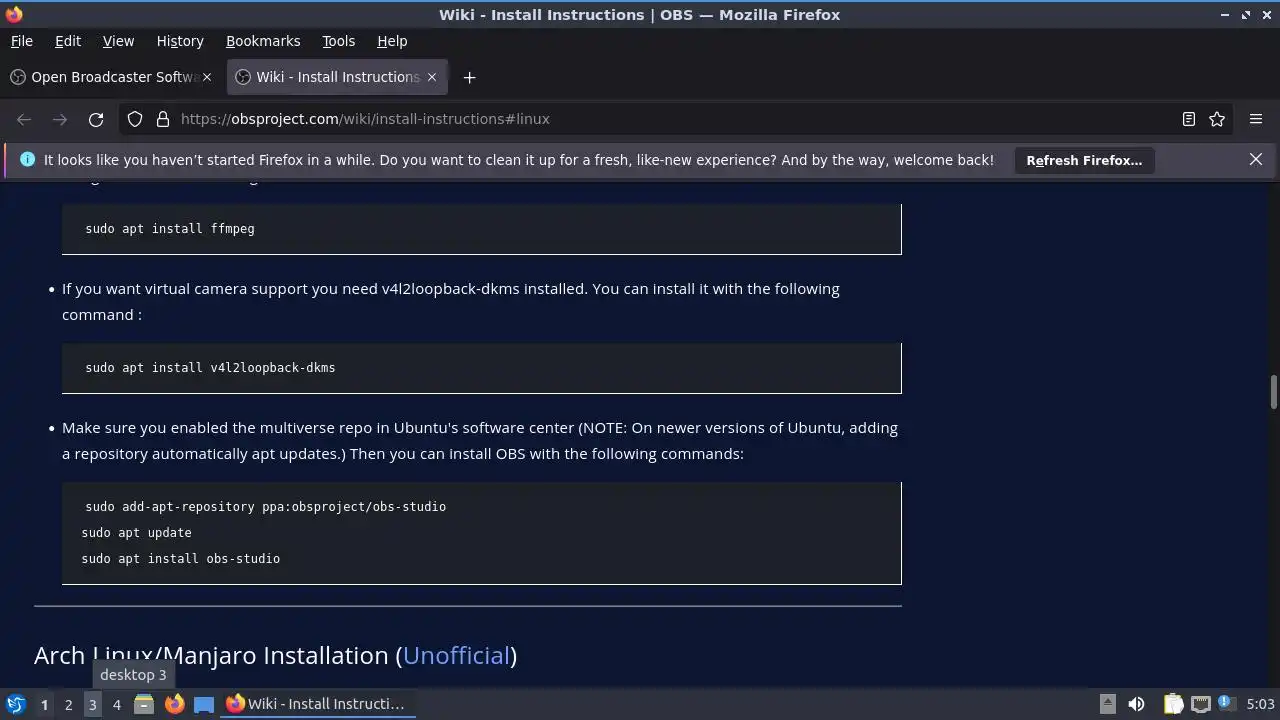Select the Wiki - Install Instructions tab
The height and width of the screenshot is (720, 1280).
click(337, 77)
